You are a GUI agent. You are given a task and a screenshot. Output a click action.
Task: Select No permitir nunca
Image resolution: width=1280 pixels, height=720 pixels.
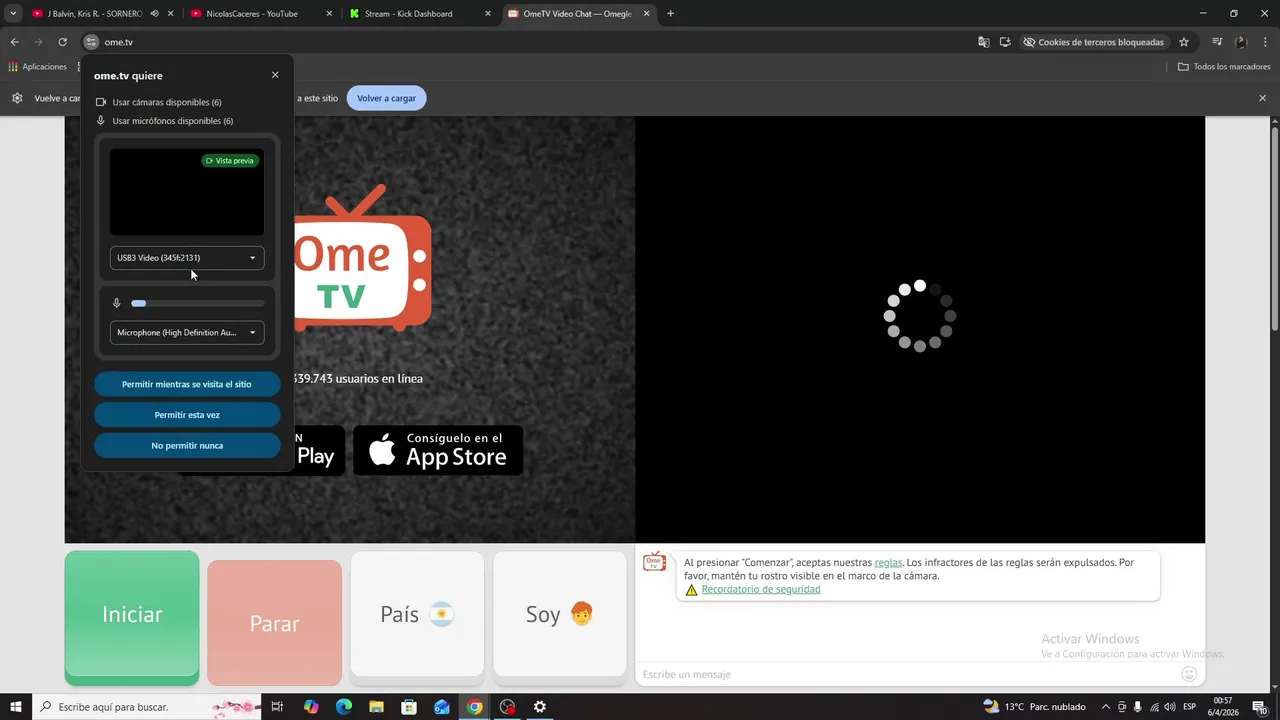coord(187,446)
